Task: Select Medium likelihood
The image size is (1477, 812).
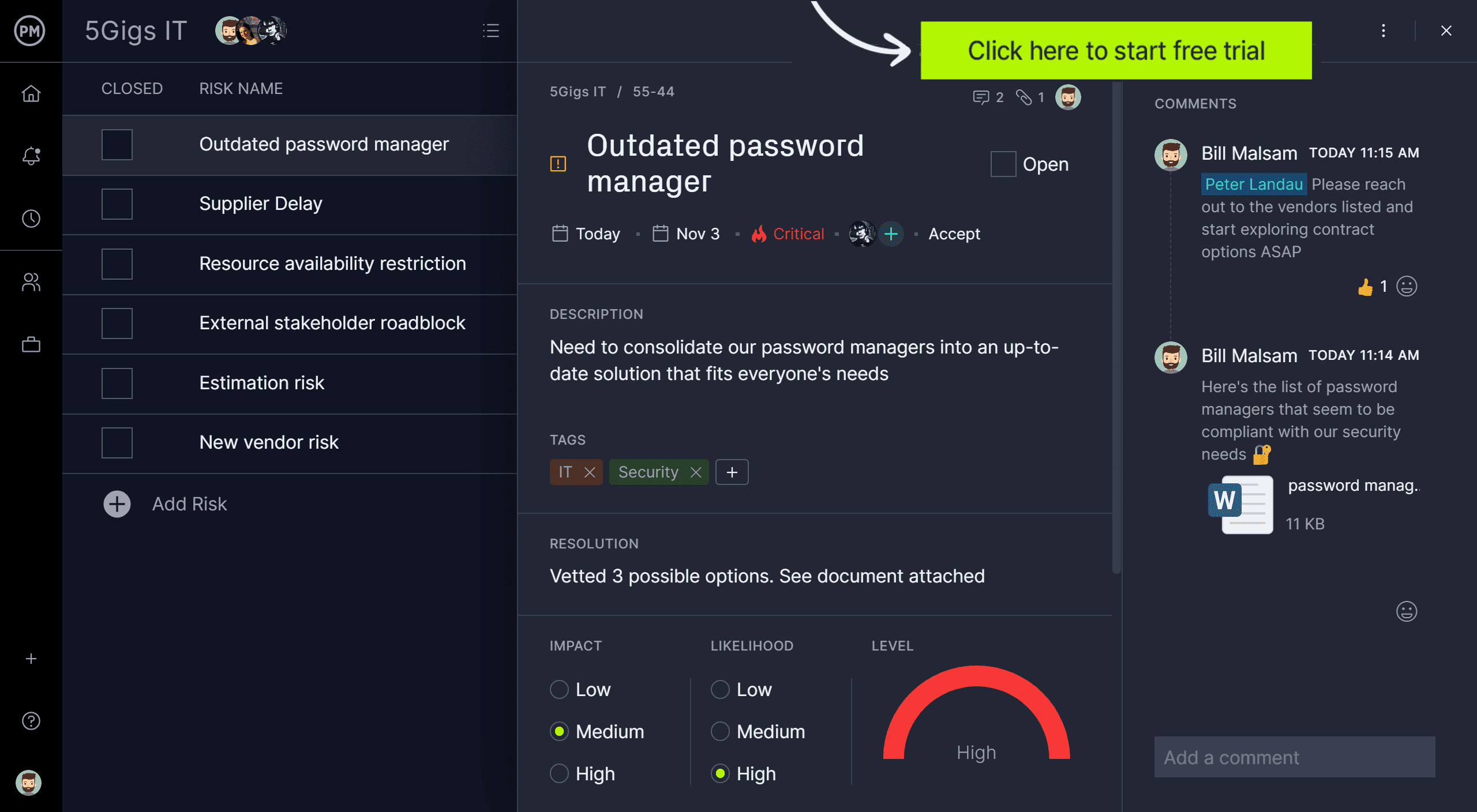Action: [720, 731]
